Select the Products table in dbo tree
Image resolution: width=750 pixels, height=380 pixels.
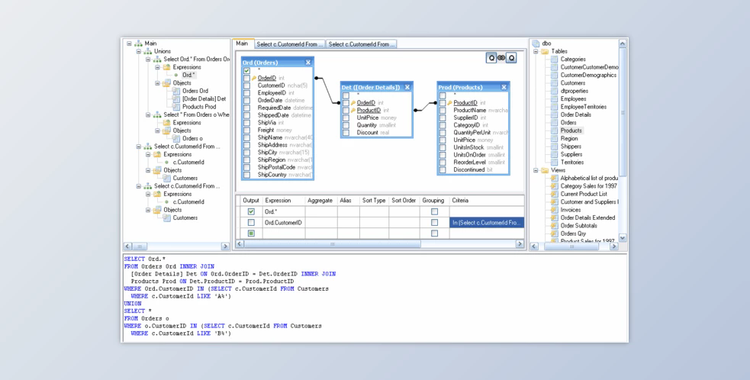[572, 131]
